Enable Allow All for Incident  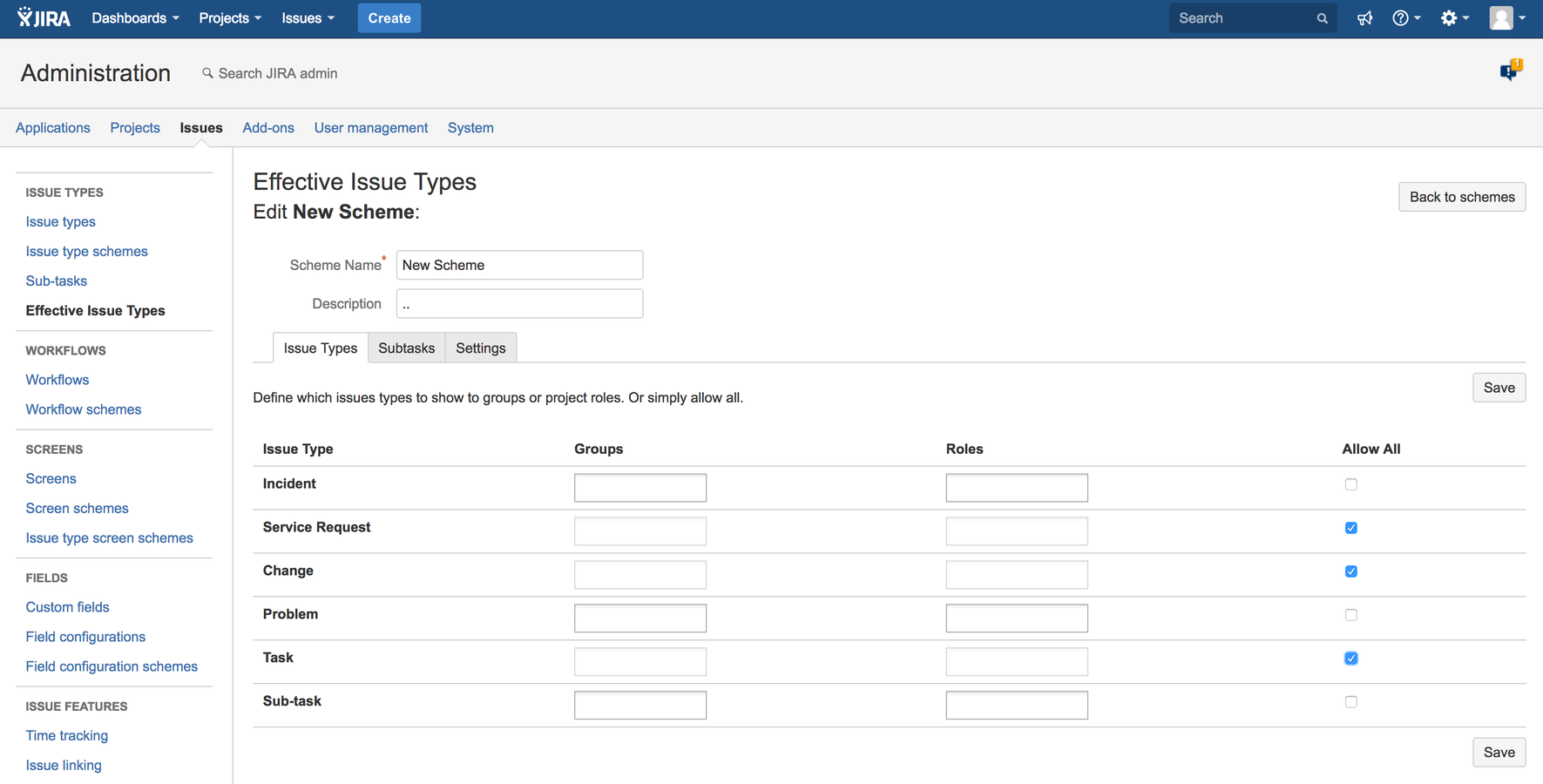point(1350,484)
